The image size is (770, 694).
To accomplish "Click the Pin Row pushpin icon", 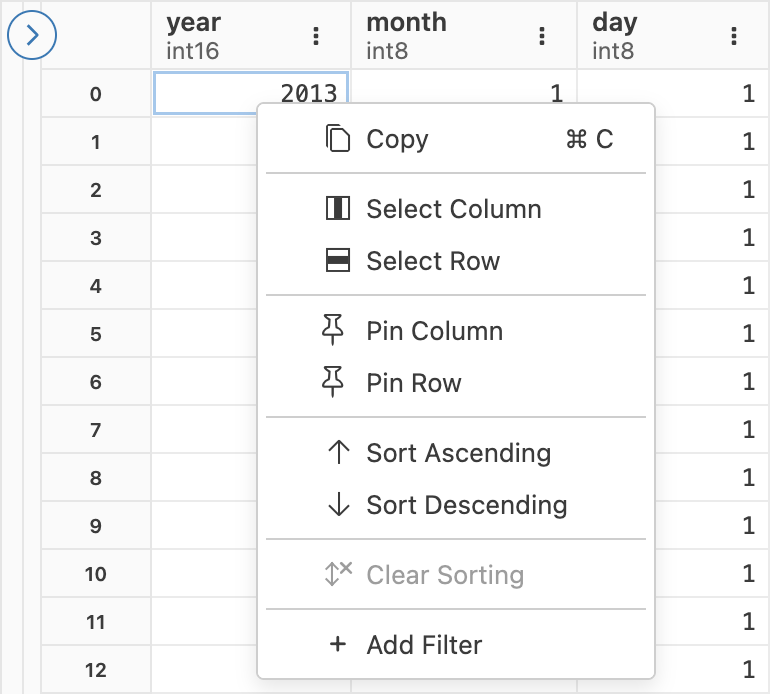I will coord(334,383).
